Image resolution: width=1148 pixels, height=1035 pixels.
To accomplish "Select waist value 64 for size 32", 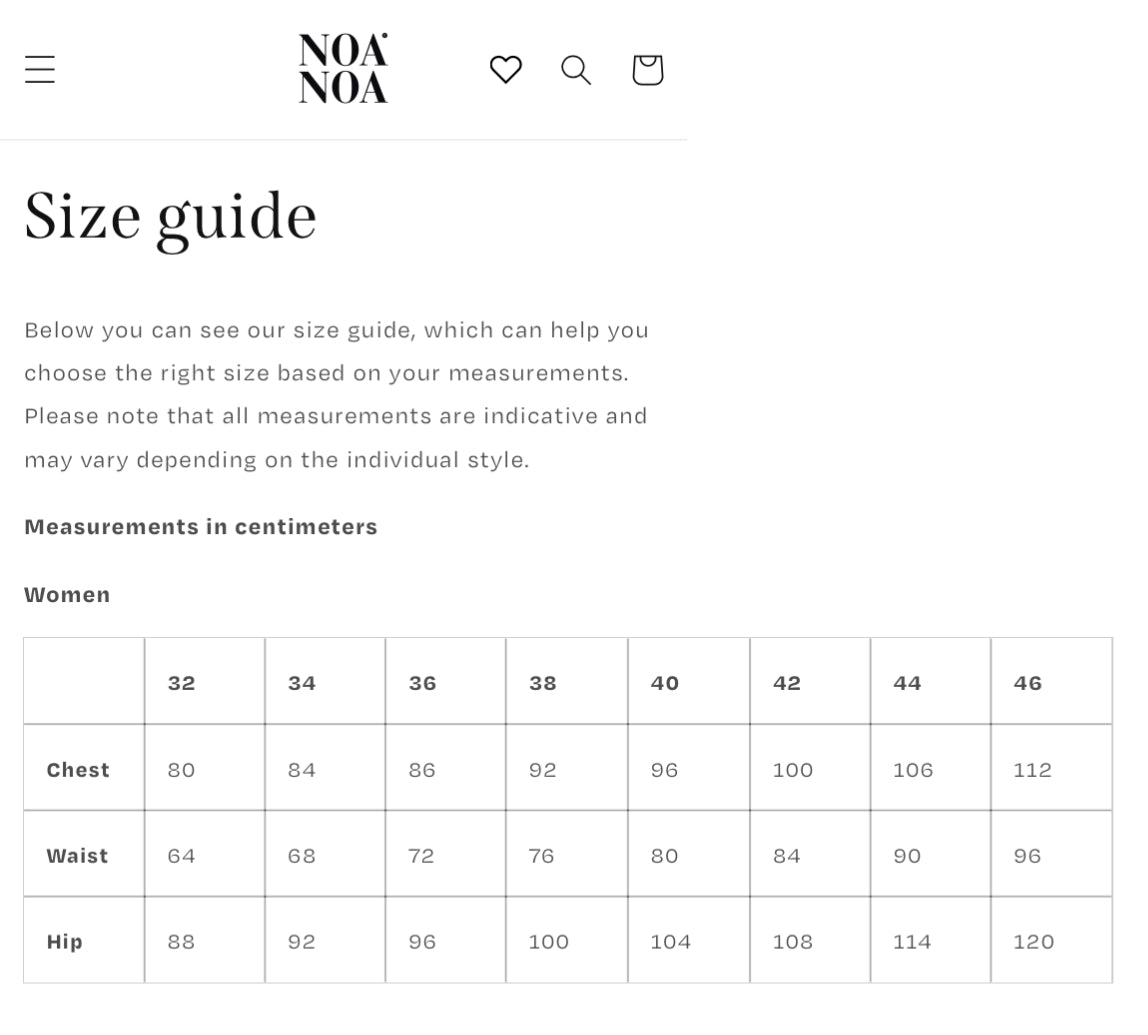I will click(182, 856).
